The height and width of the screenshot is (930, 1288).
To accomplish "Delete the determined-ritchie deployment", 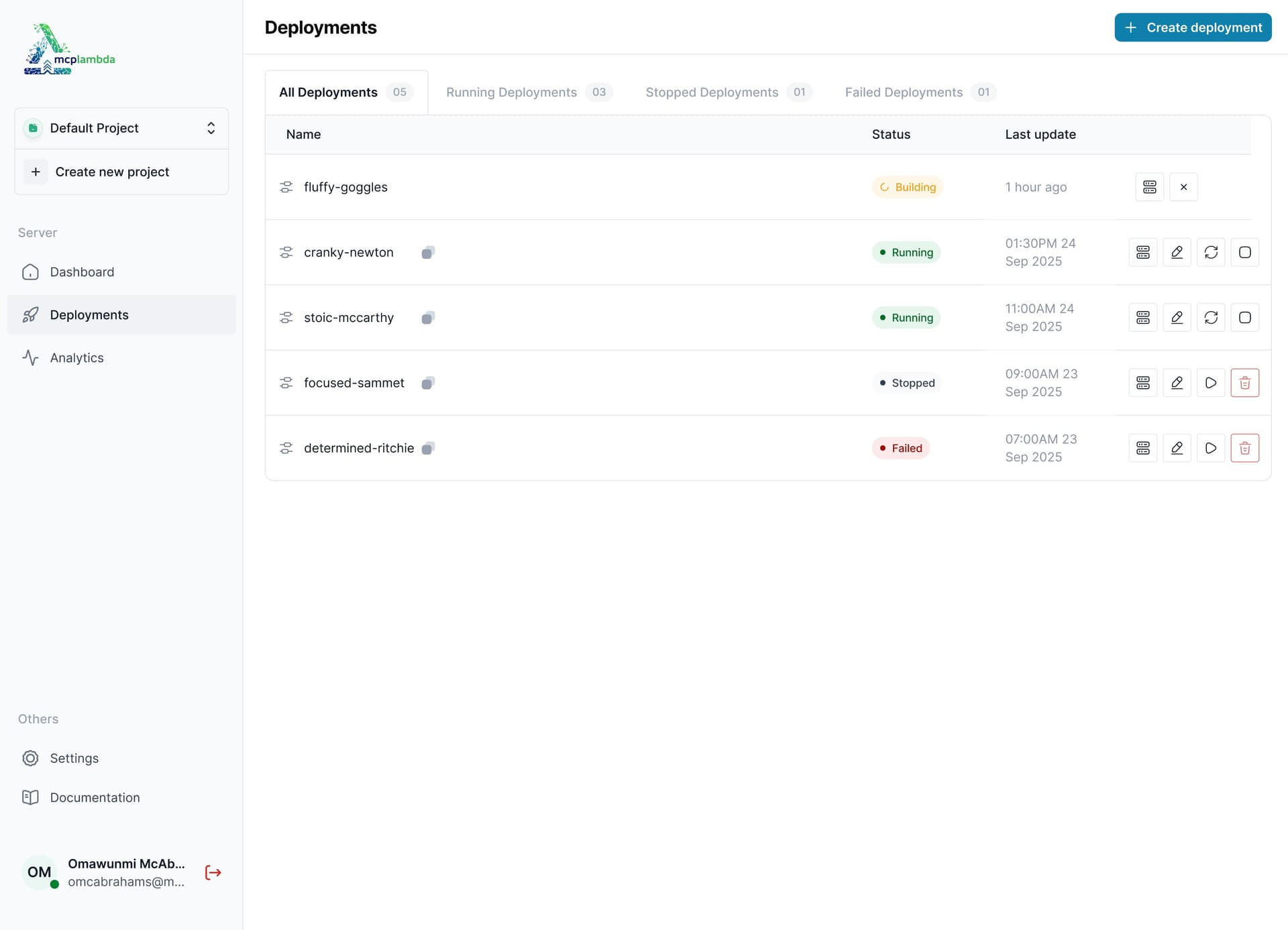I will [1245, 447].
